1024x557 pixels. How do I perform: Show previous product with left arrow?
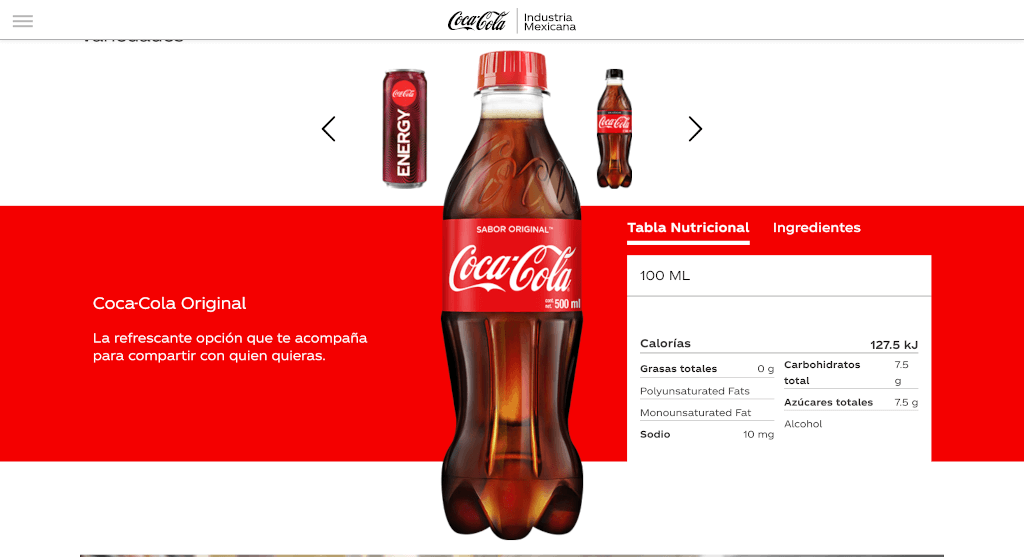pos(328,129)
